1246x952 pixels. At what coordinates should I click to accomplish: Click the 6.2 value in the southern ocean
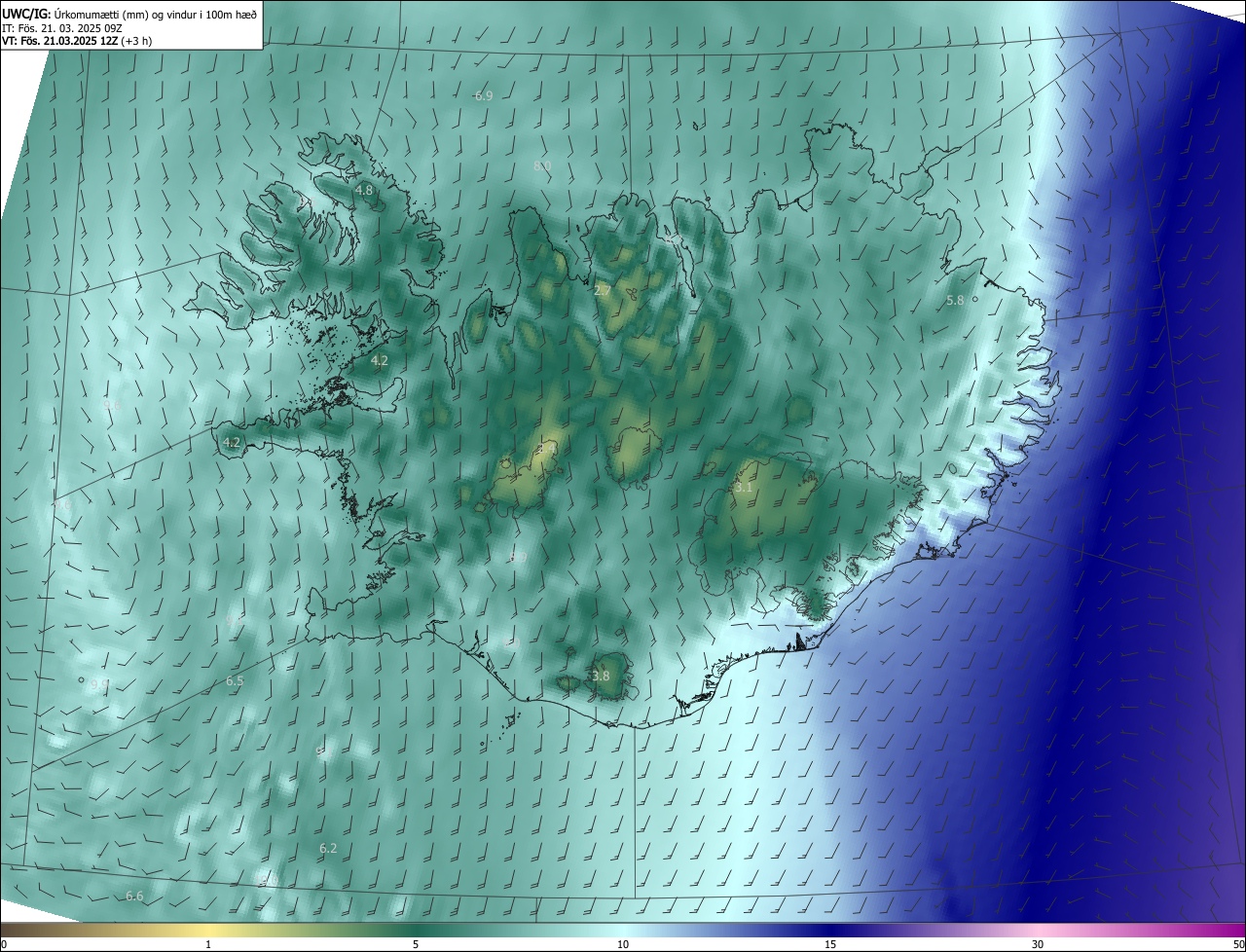click(328, 849)
